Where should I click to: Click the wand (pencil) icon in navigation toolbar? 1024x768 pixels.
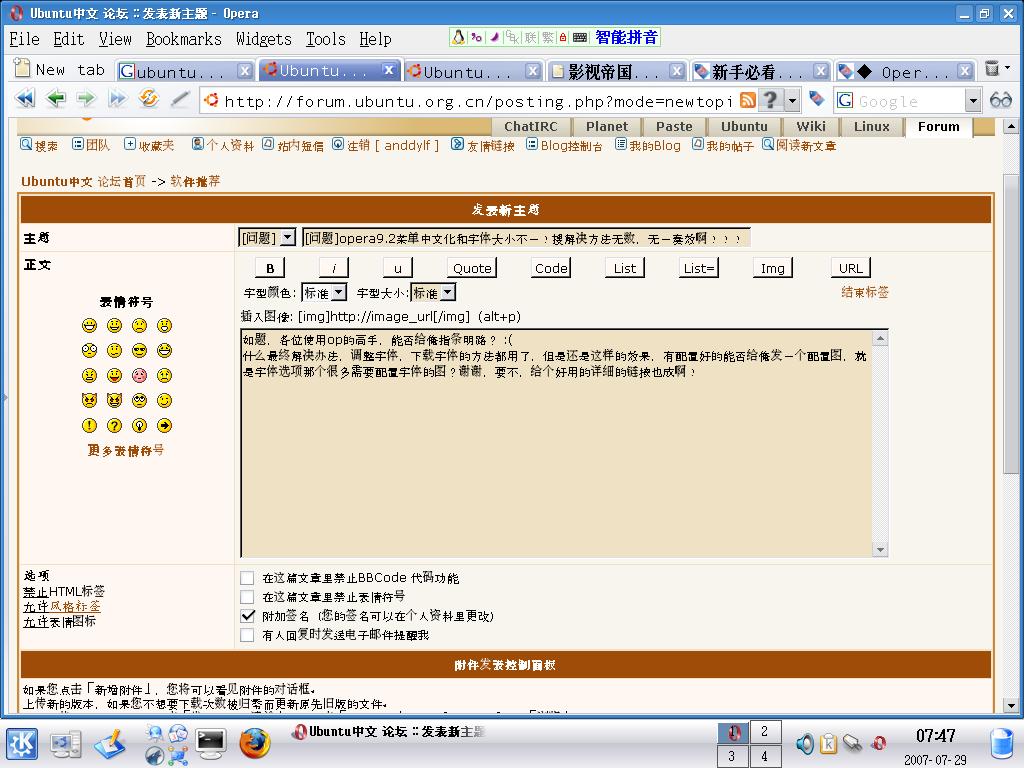[180, 99]
